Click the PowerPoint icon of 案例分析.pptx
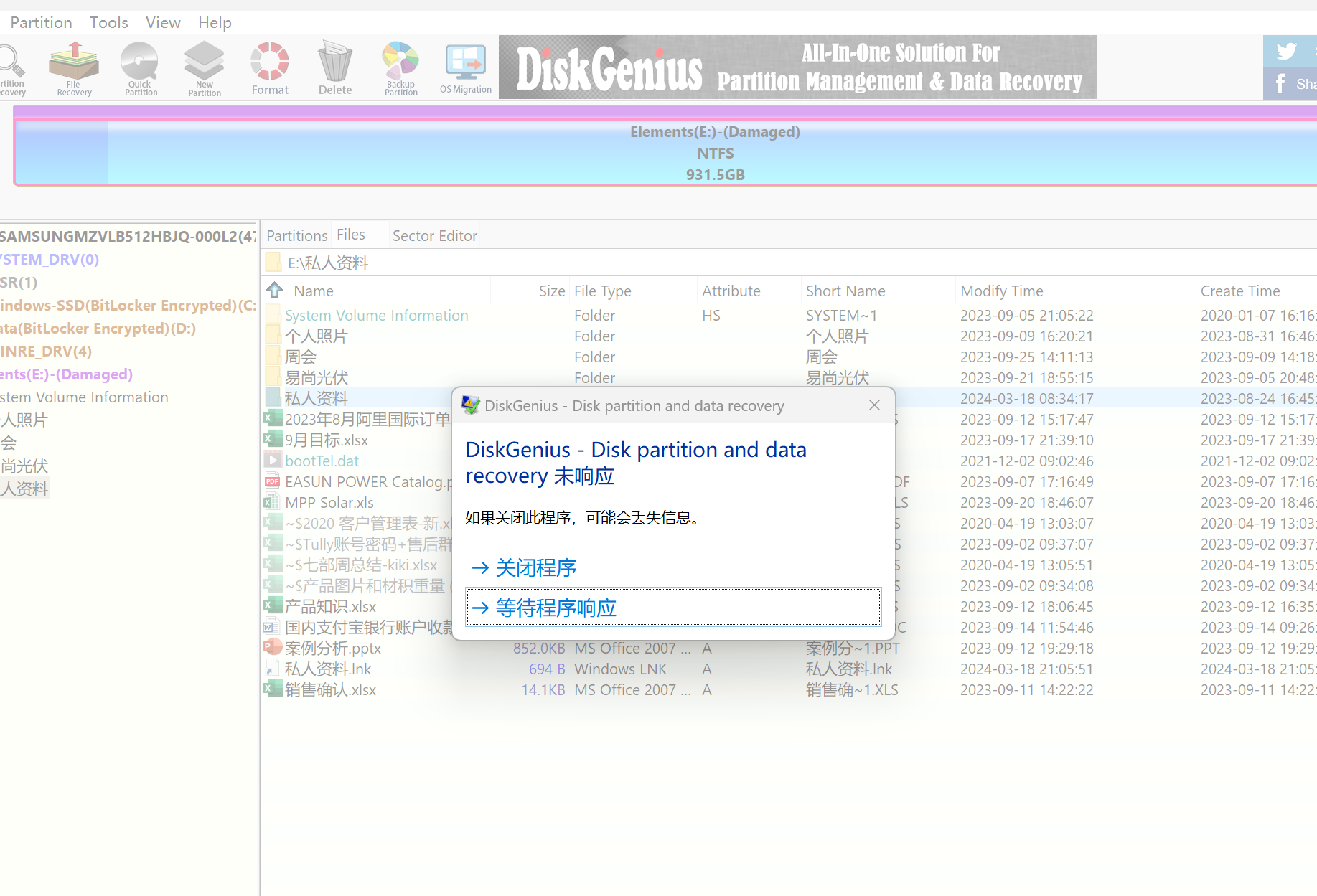Viewport: 1317px width, 896px height. pos(272,647)
